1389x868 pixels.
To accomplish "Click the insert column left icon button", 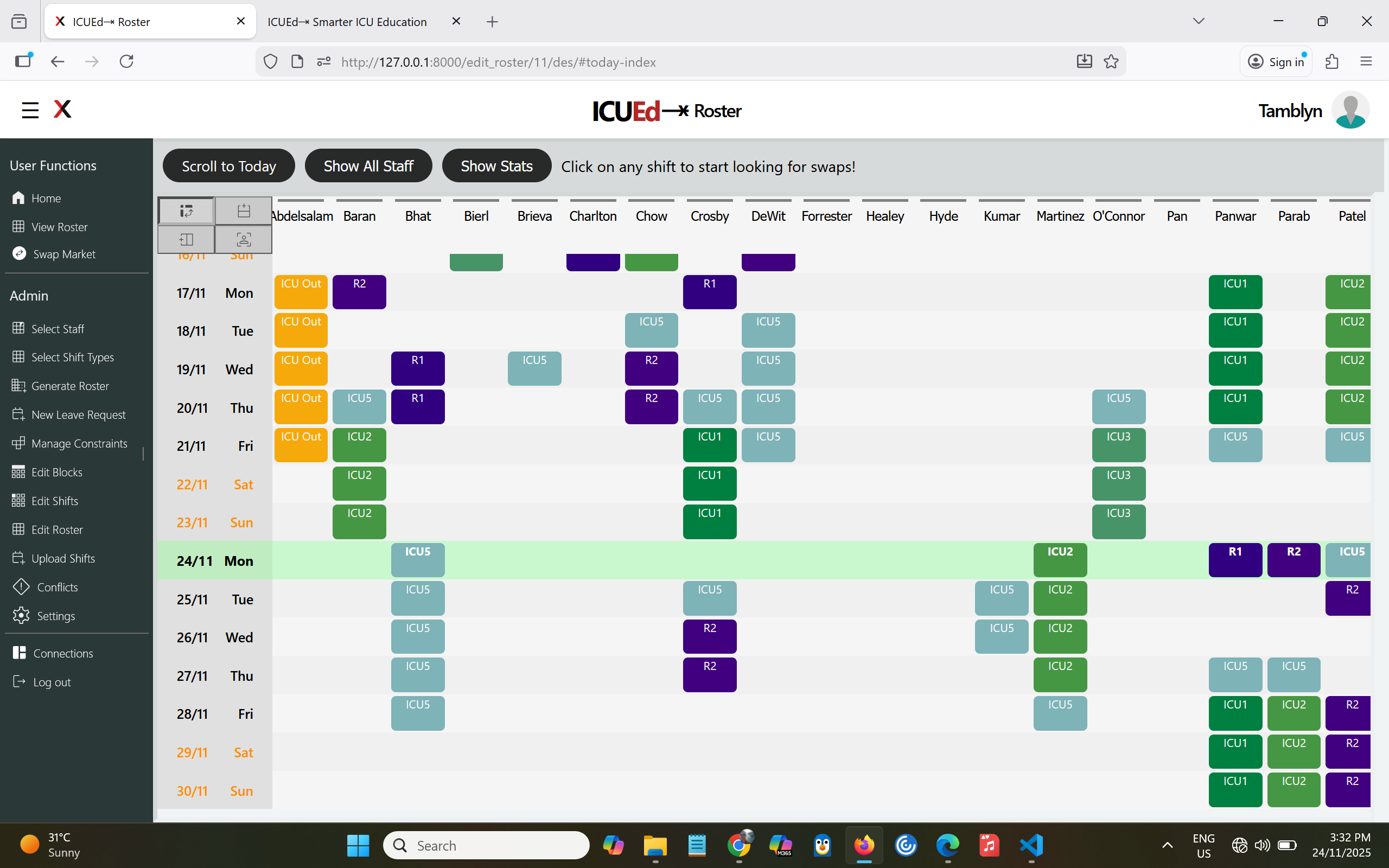I will pos(186,239).
